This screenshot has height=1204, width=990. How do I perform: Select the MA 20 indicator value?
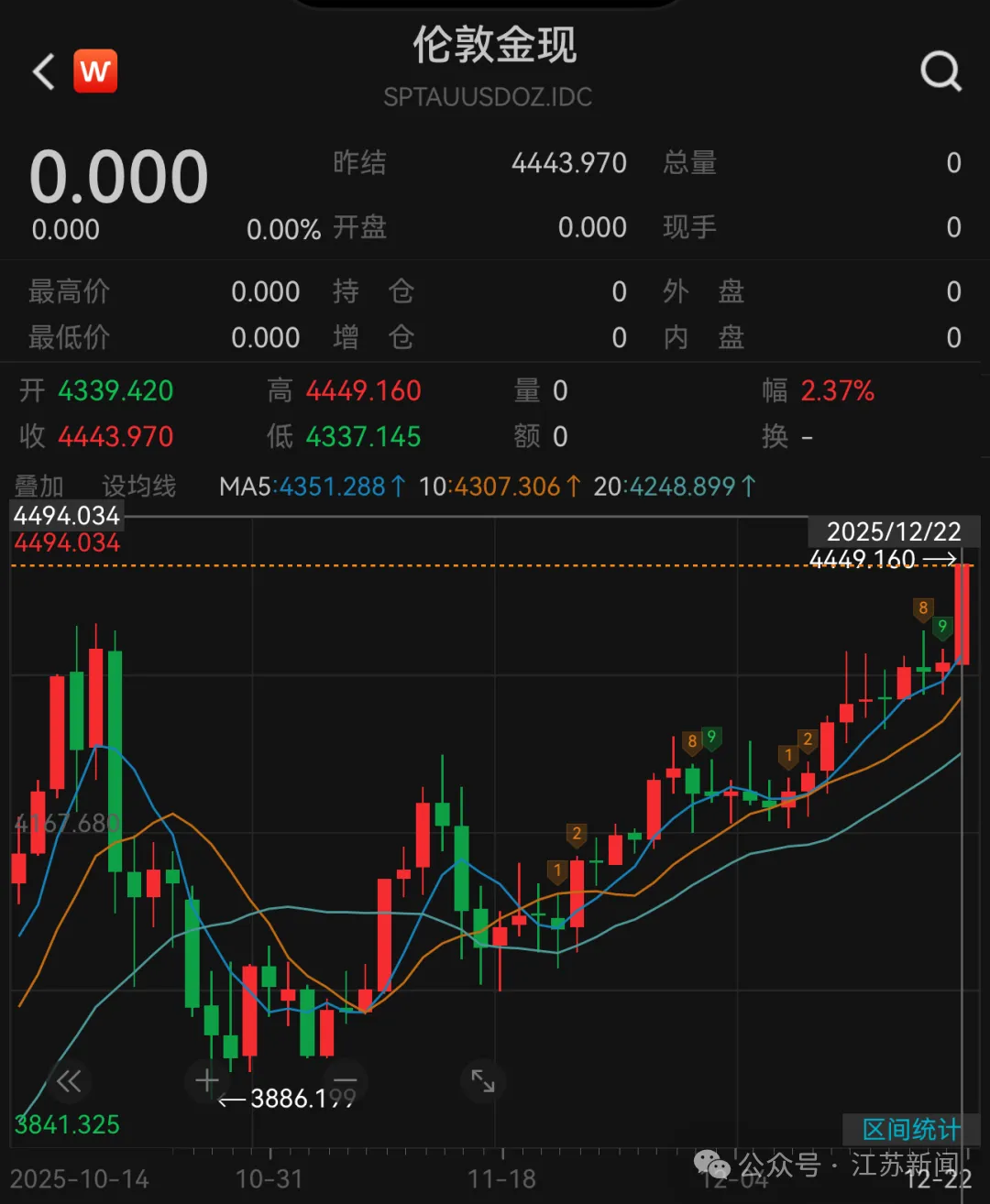point(674,487)
